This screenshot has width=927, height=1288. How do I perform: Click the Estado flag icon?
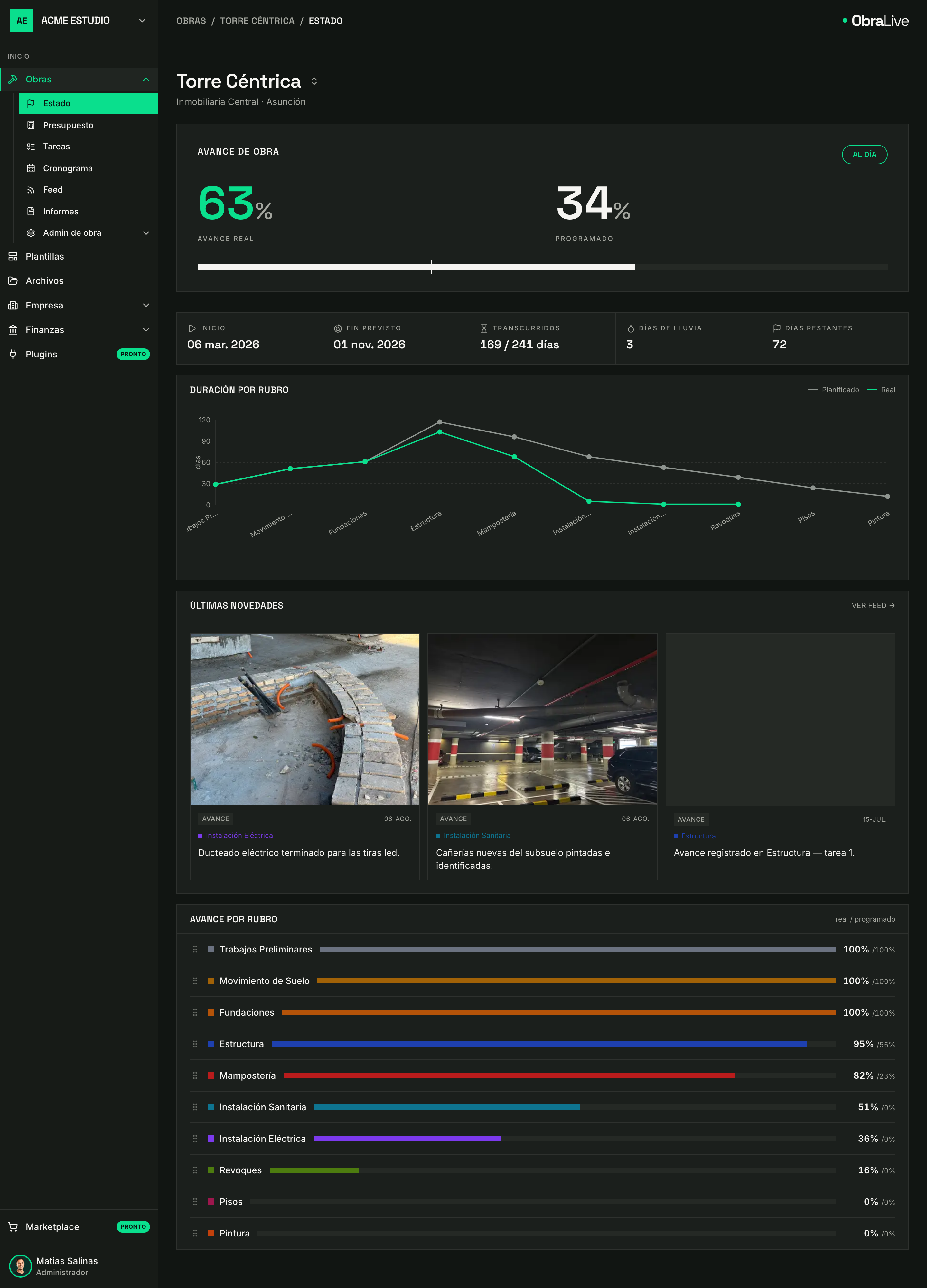[31, 103]
